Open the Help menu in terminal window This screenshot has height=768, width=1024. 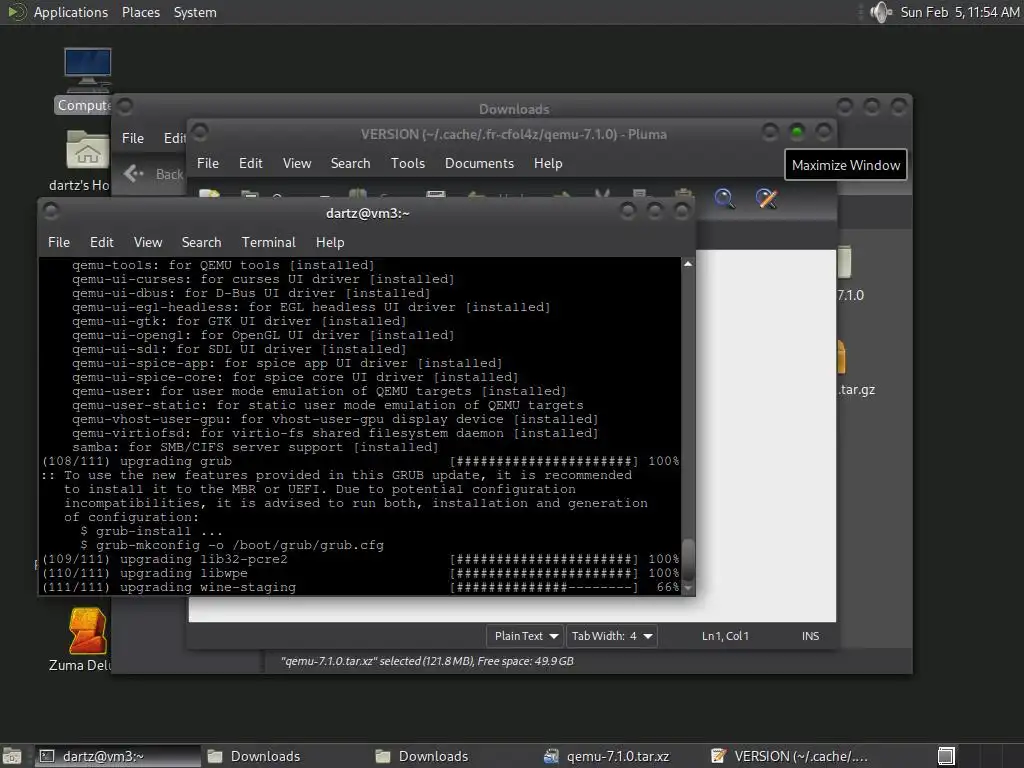[330, 242]
